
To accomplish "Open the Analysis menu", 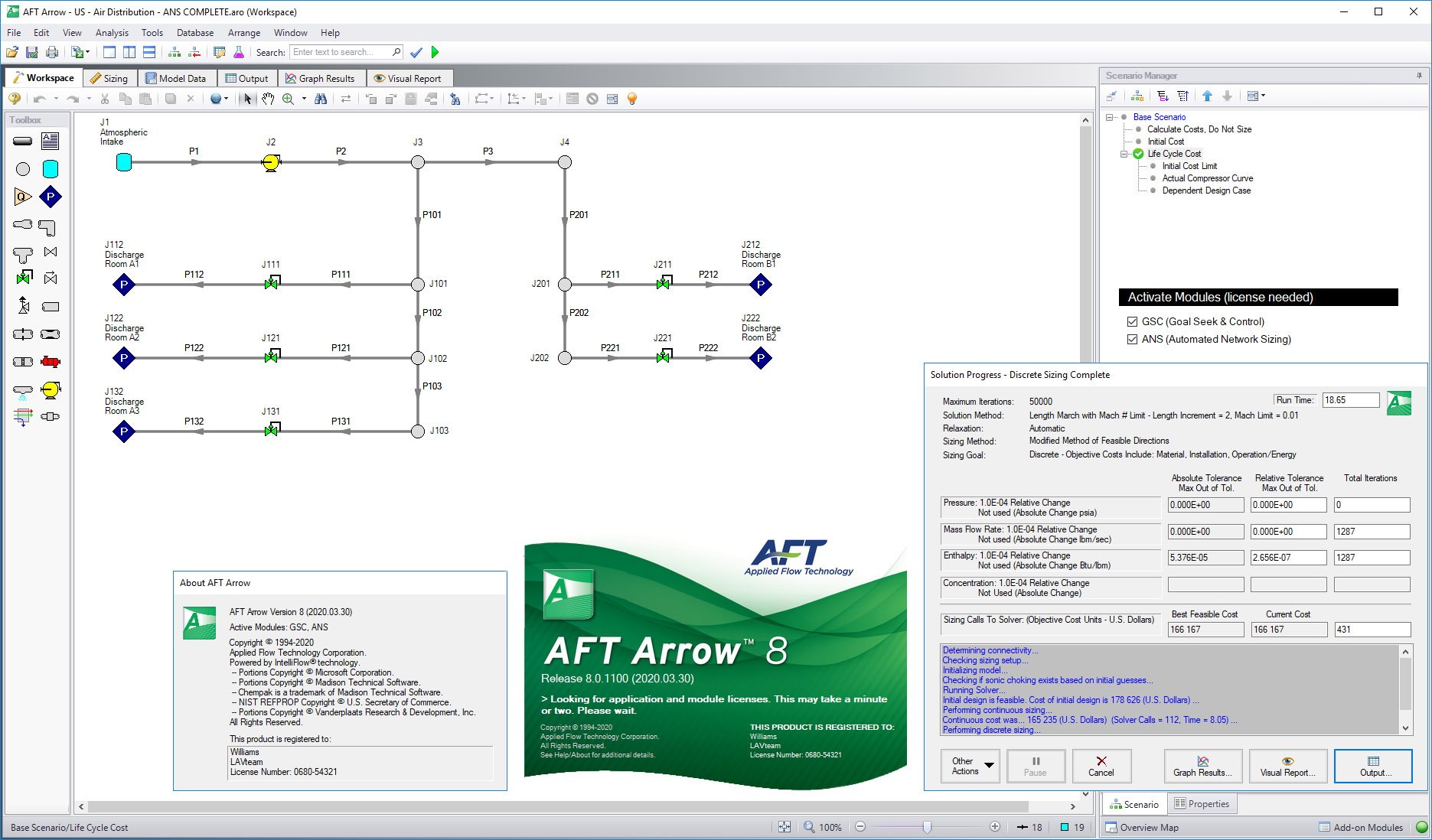I will pos(112,32).
